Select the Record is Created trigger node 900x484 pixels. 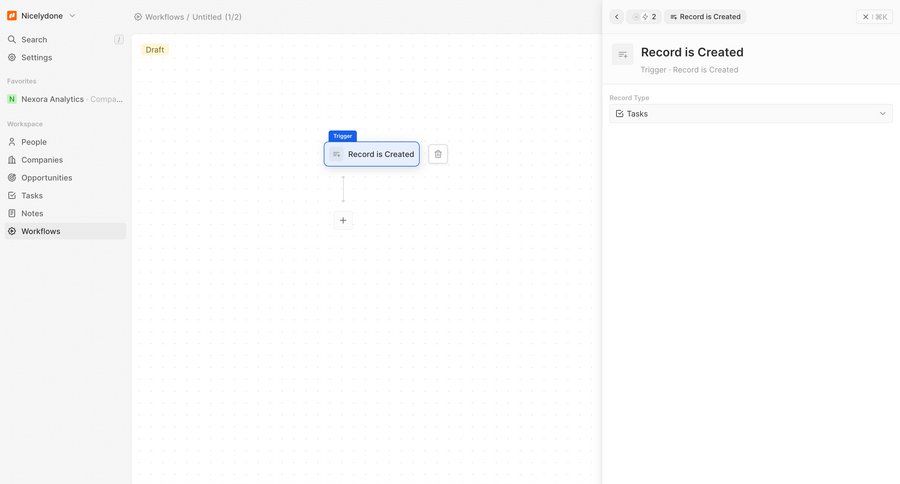pos(372,154)
